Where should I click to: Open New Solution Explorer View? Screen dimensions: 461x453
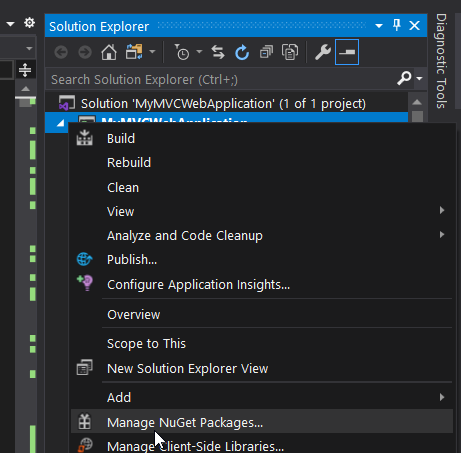[x=262, y=368]
